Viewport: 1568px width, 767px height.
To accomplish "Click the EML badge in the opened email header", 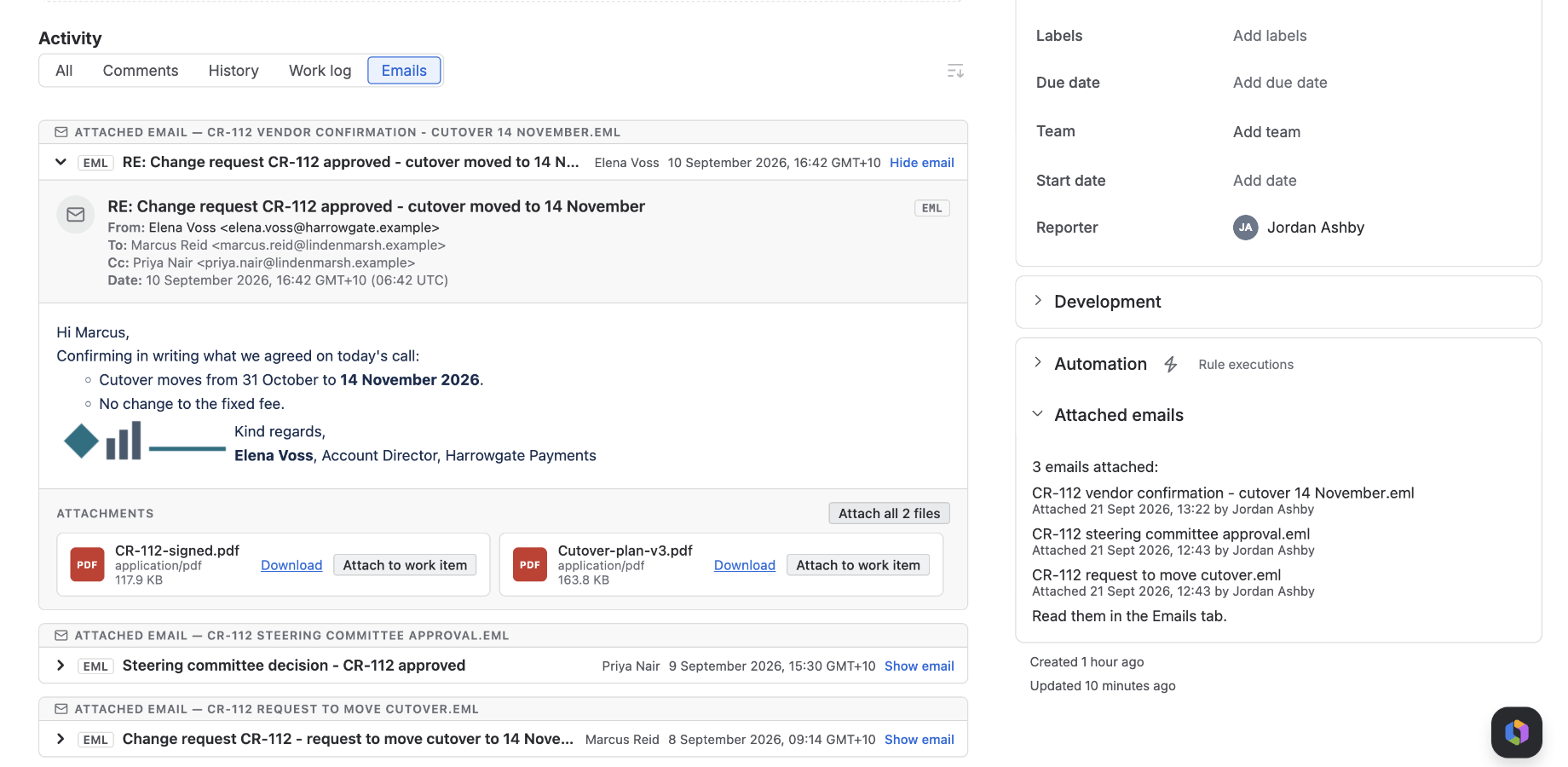I will click(x=932, y=208).
